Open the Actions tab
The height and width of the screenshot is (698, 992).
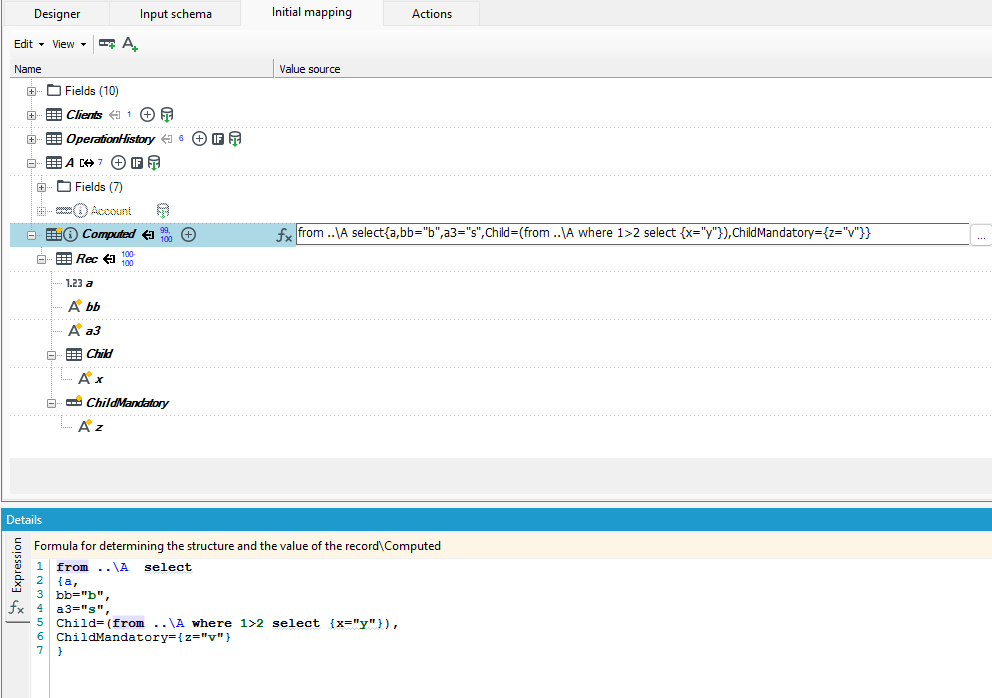tap(431, 13)
